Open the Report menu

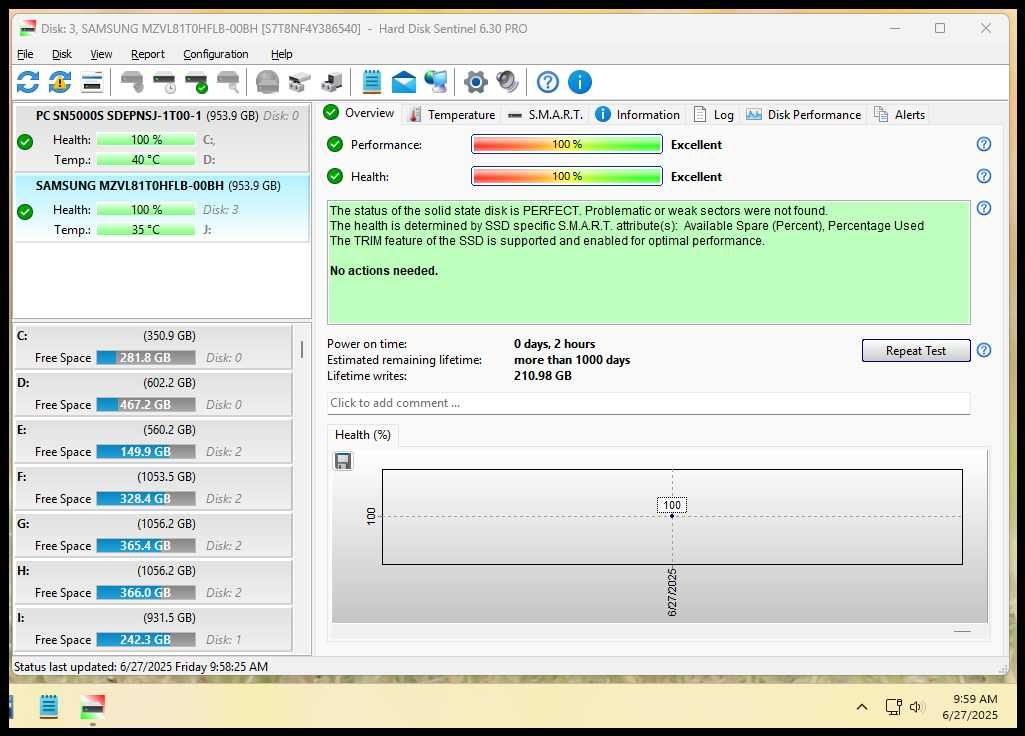148,54
